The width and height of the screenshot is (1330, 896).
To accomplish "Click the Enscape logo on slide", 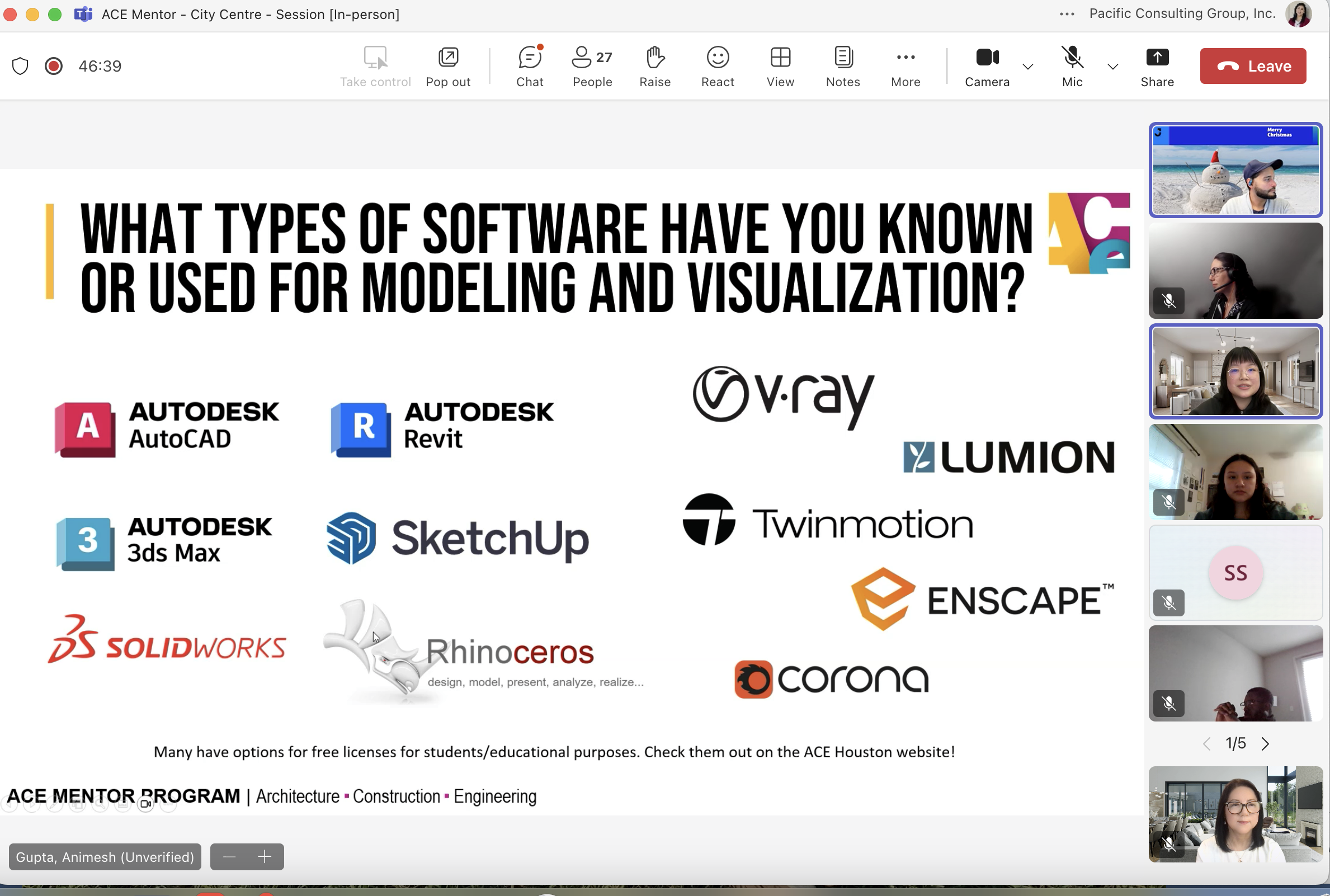I will click(983, 599).
